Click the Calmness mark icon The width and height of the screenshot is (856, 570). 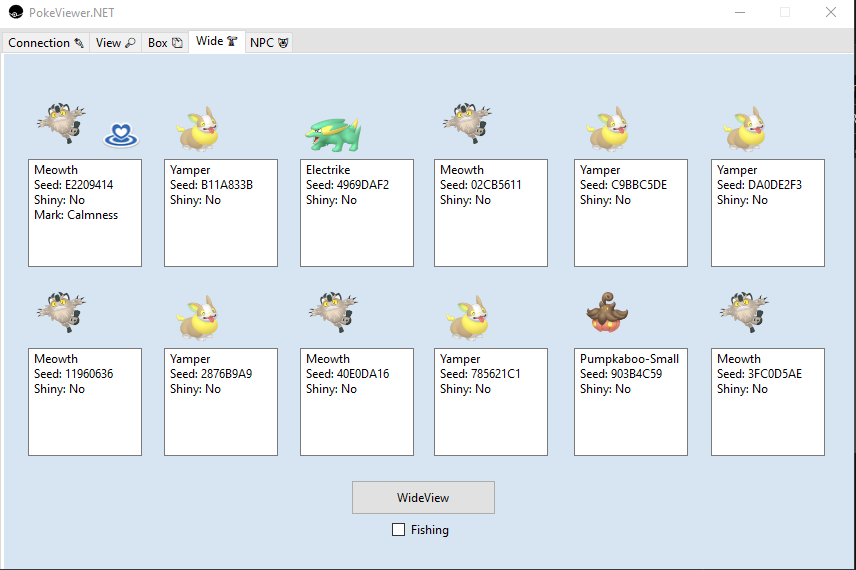[121, 135]
